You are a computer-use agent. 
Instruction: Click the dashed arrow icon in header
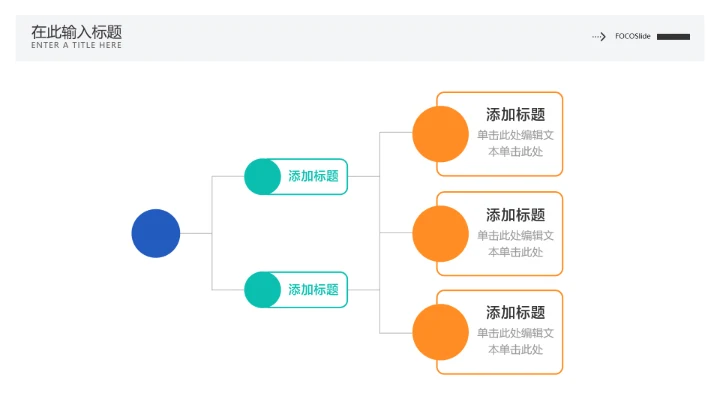[599, 37]
